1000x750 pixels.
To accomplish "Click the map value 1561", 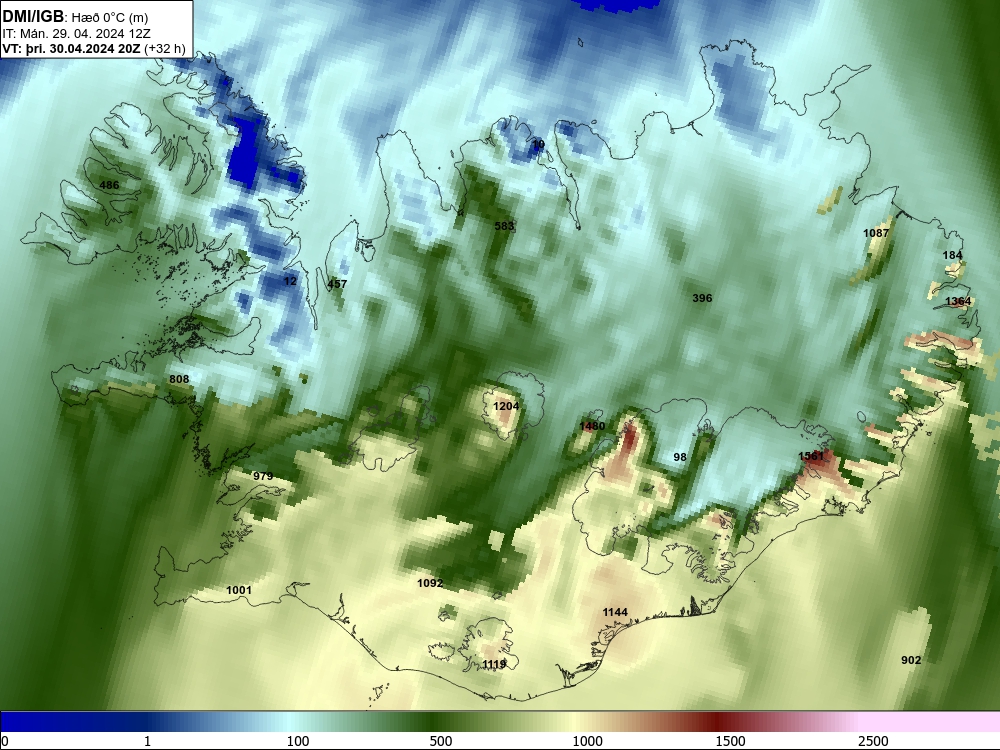I will [811, 456].
